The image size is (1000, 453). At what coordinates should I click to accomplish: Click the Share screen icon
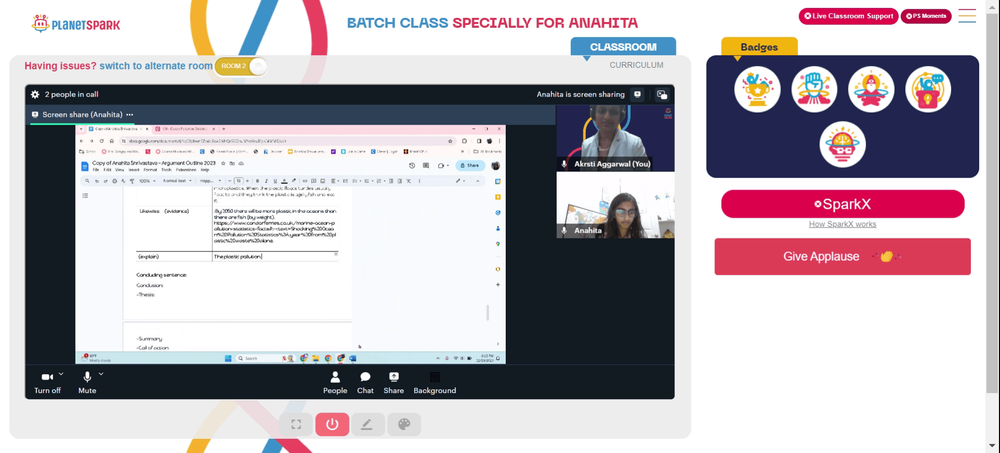click(394, 378)
